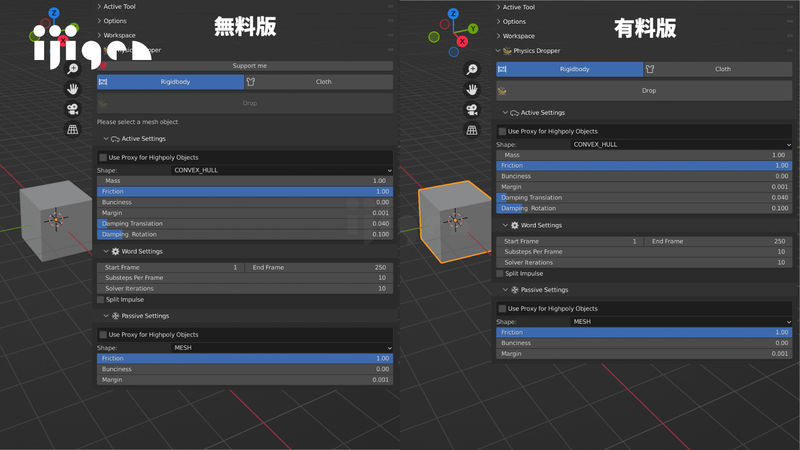
Task: Enable Use Proxy under left Passive Settings
Action: pyautogui.click(x=103, y=335)
